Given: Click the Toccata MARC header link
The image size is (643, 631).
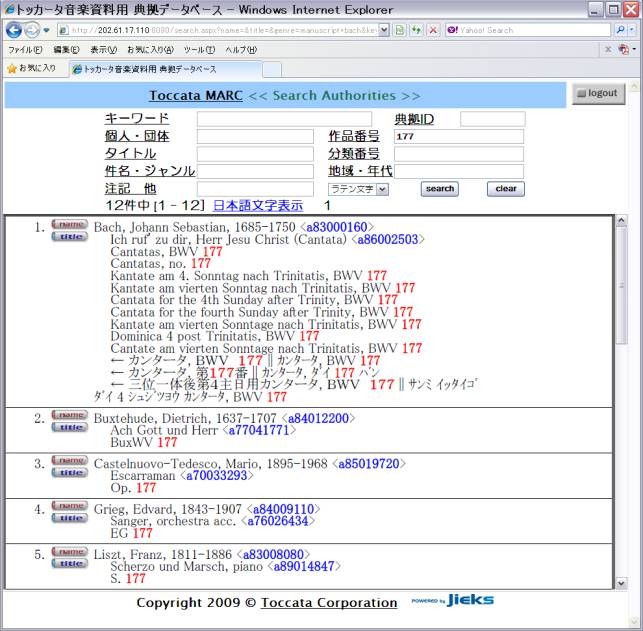Looking at the screenshot, I should coord(196,96).
